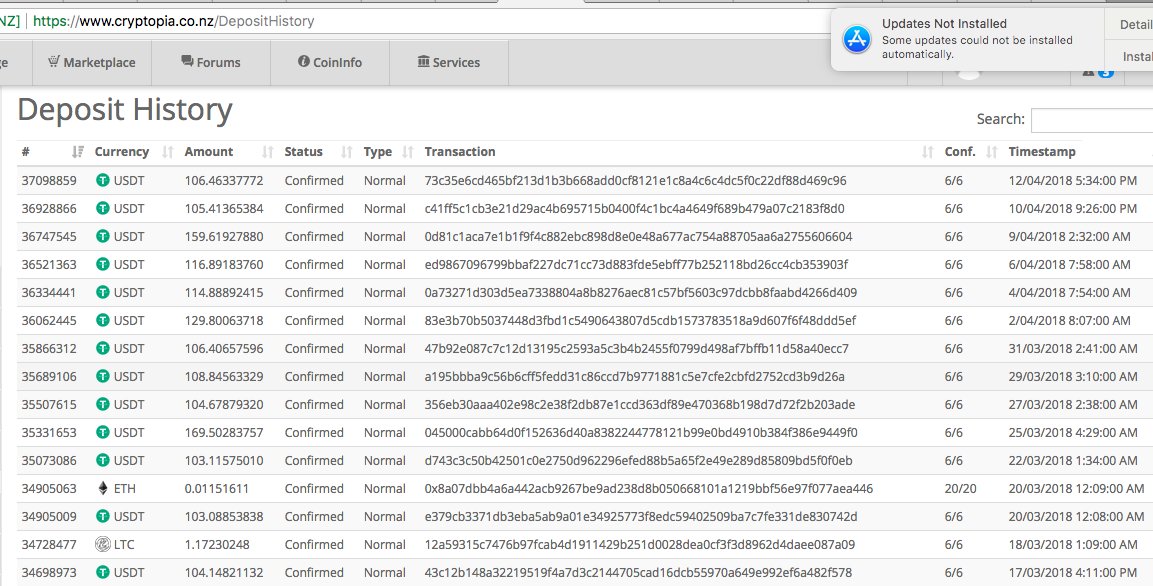Click amount 106.46337772
Screen dimensions: 1153x586
(224, 180)
